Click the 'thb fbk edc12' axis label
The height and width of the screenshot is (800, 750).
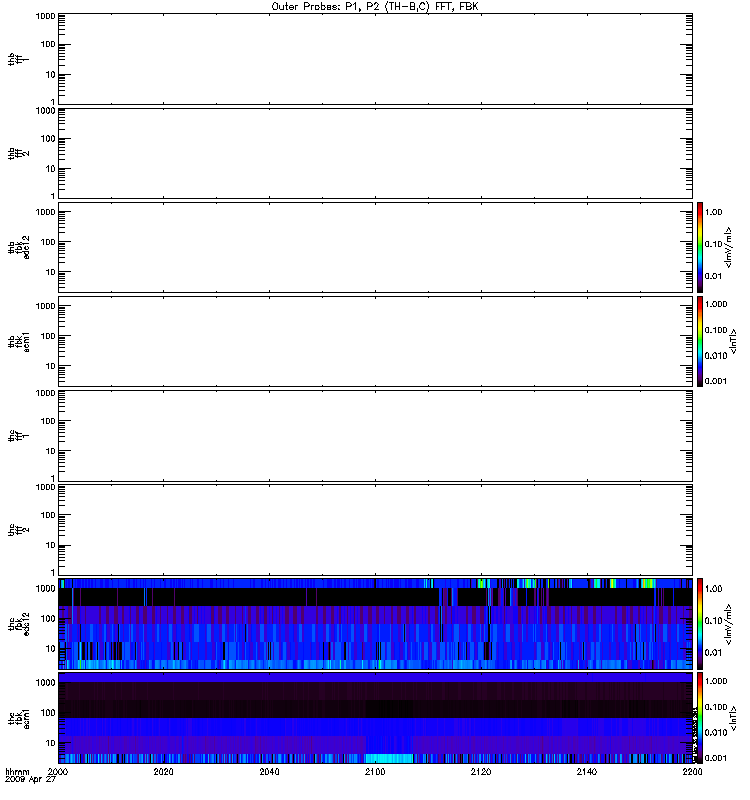pos(18,247)
